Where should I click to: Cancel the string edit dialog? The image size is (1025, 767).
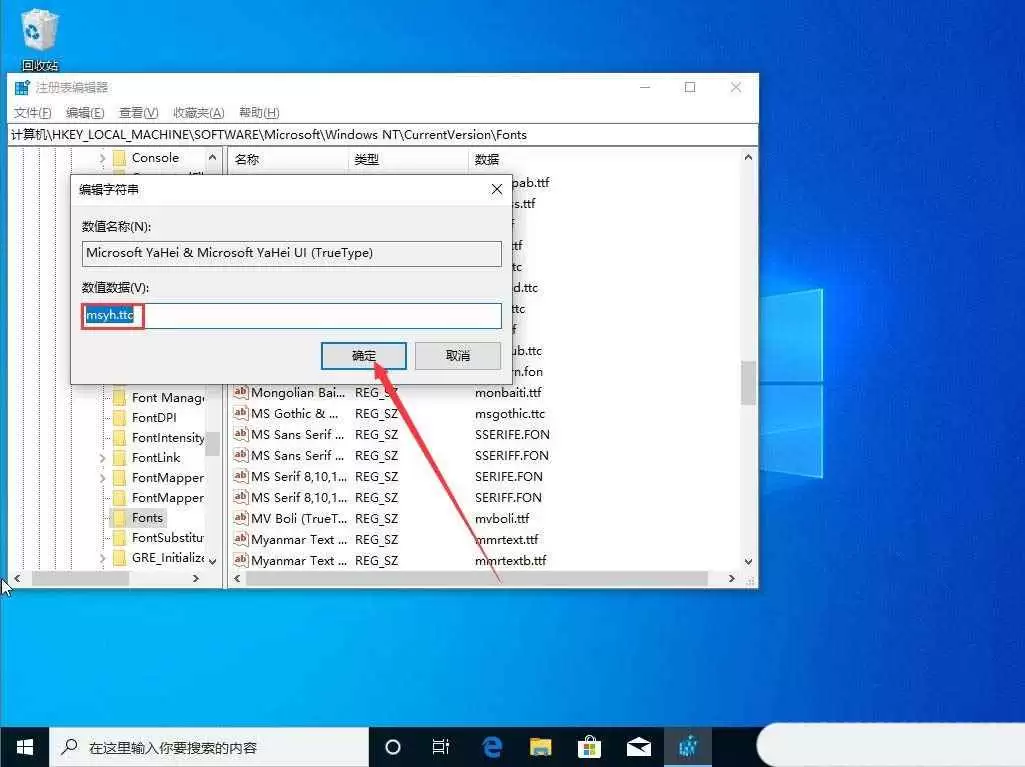(457, 355)
